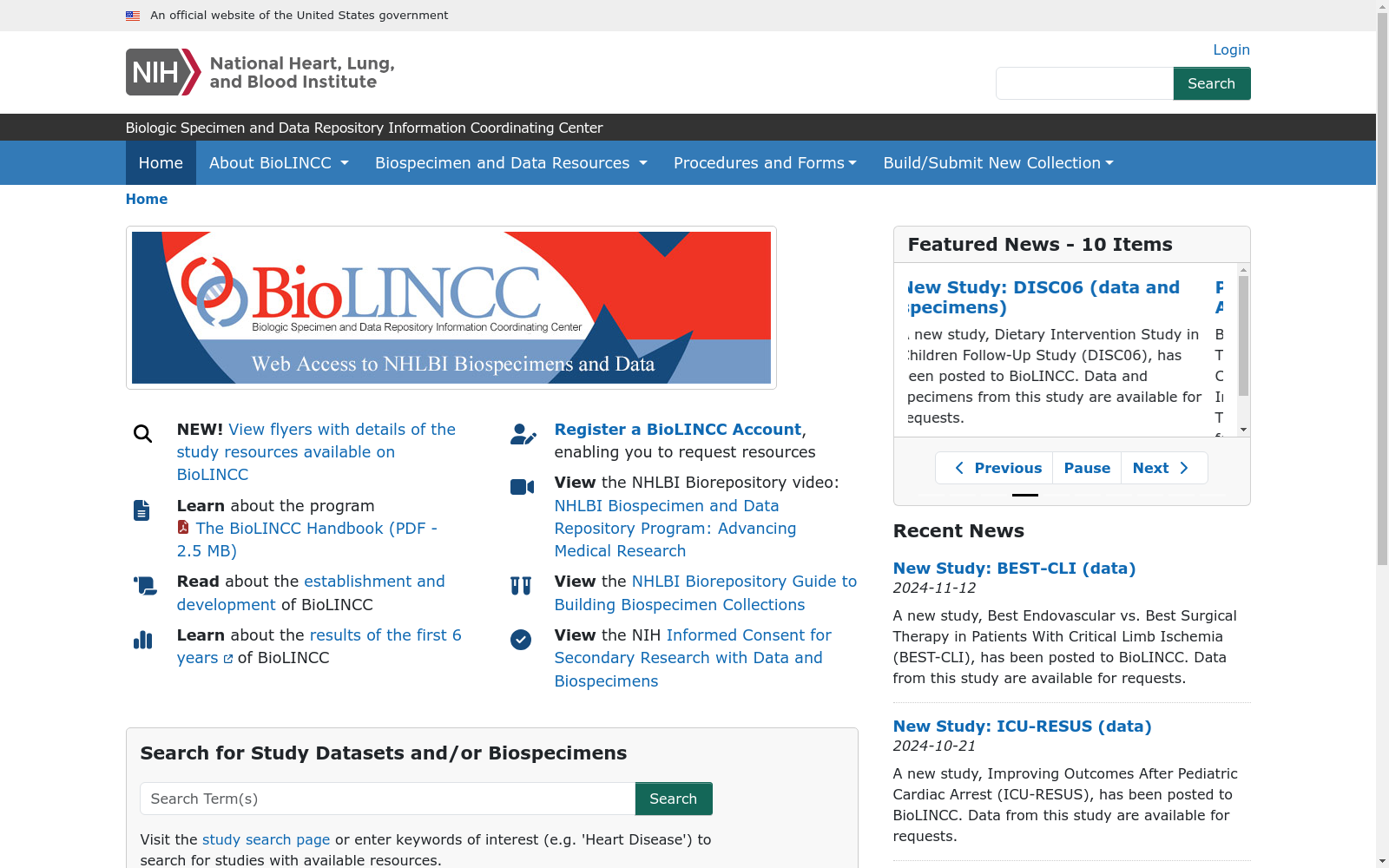Click the study Search button

point(674,799)
